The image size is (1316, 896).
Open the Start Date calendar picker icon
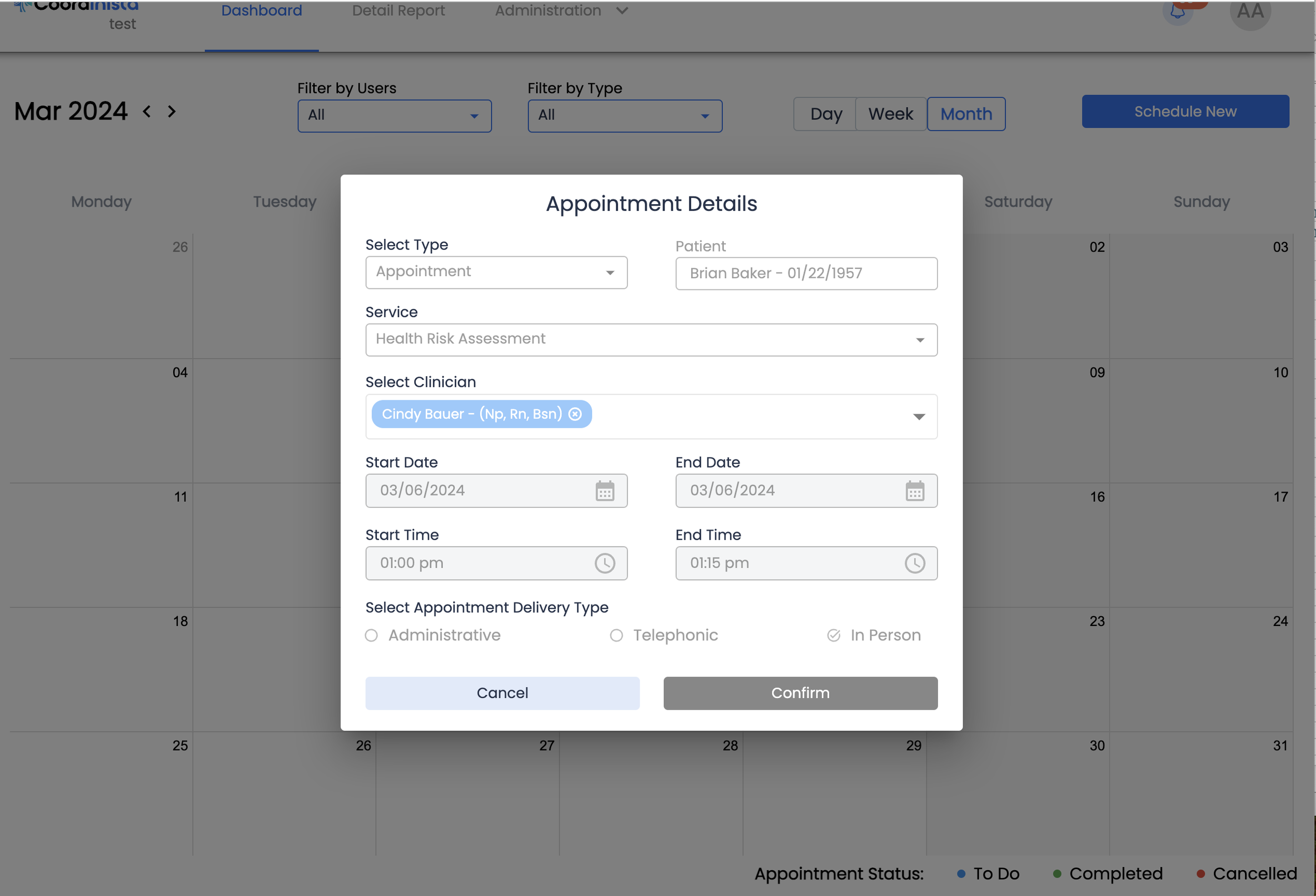point(605,491)
